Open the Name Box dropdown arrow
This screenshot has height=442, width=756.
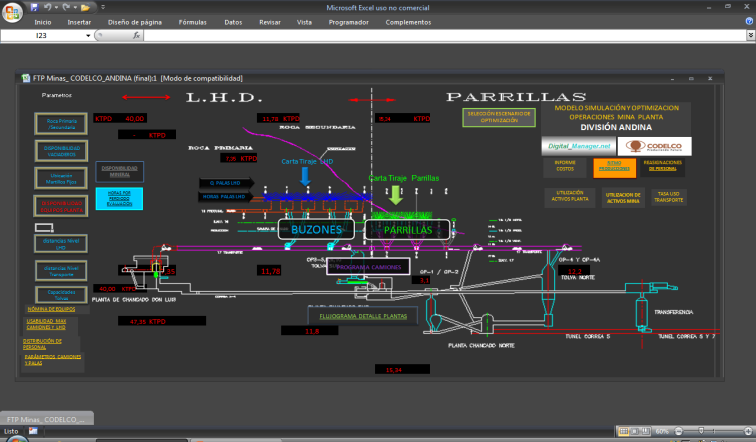(x=88, y=36)
